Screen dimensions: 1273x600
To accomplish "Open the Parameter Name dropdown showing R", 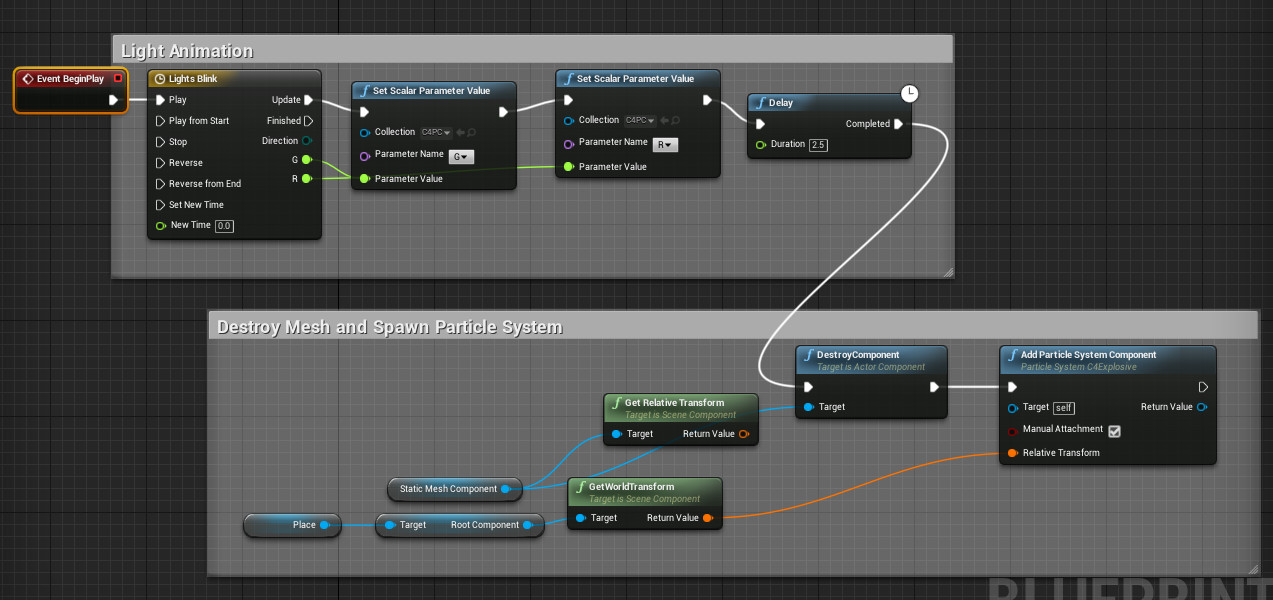I will [x=666, y=144].
